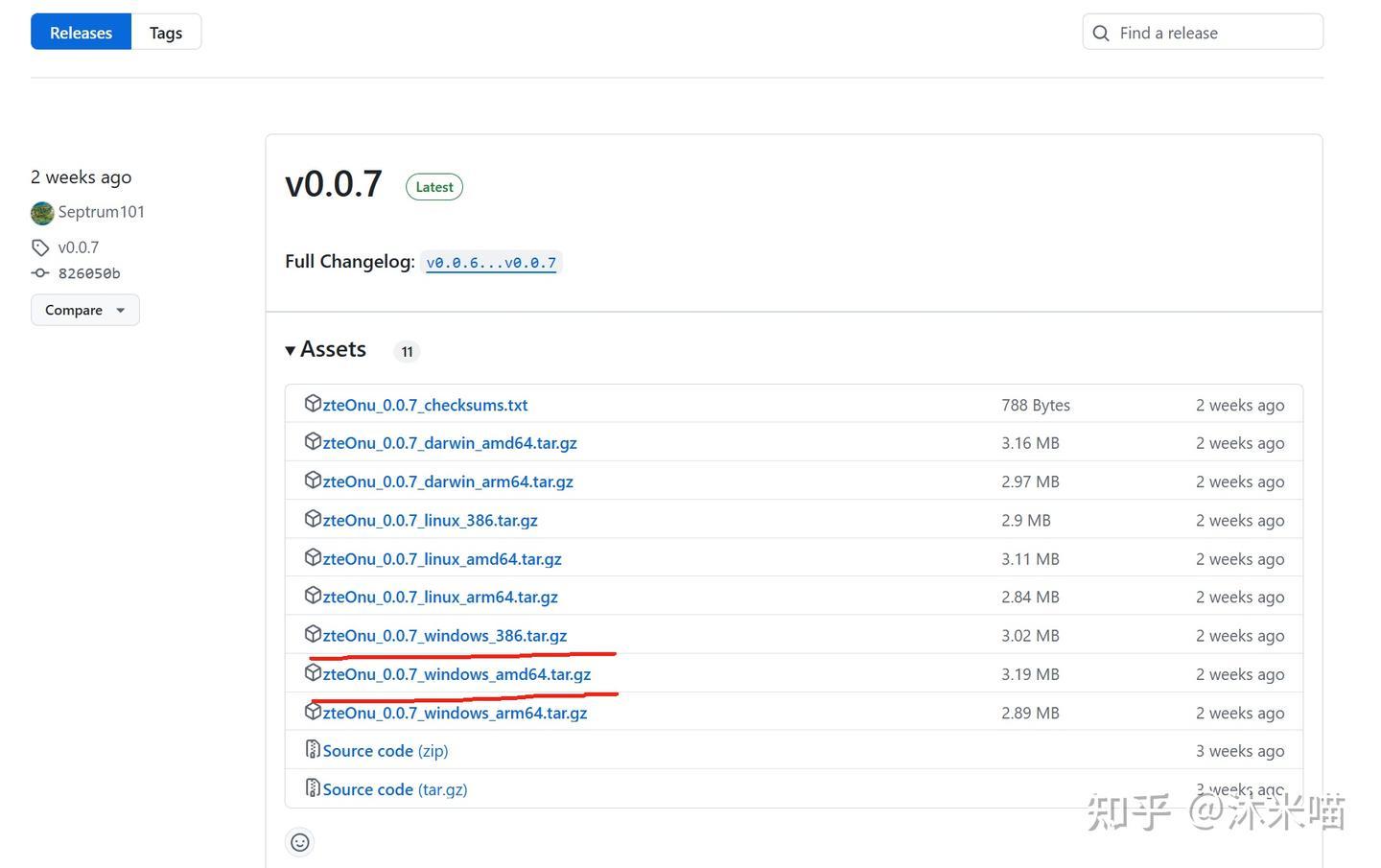The height and width of the screenshot is (868, 1381).
Task: Open the v0.0.7 release title
Action: 334,183
